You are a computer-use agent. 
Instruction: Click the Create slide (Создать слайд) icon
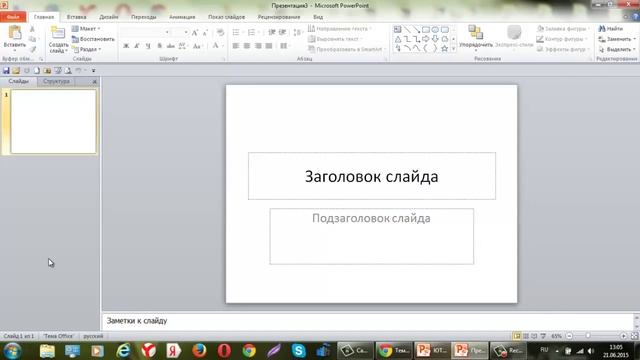click(x=58, y=33)
